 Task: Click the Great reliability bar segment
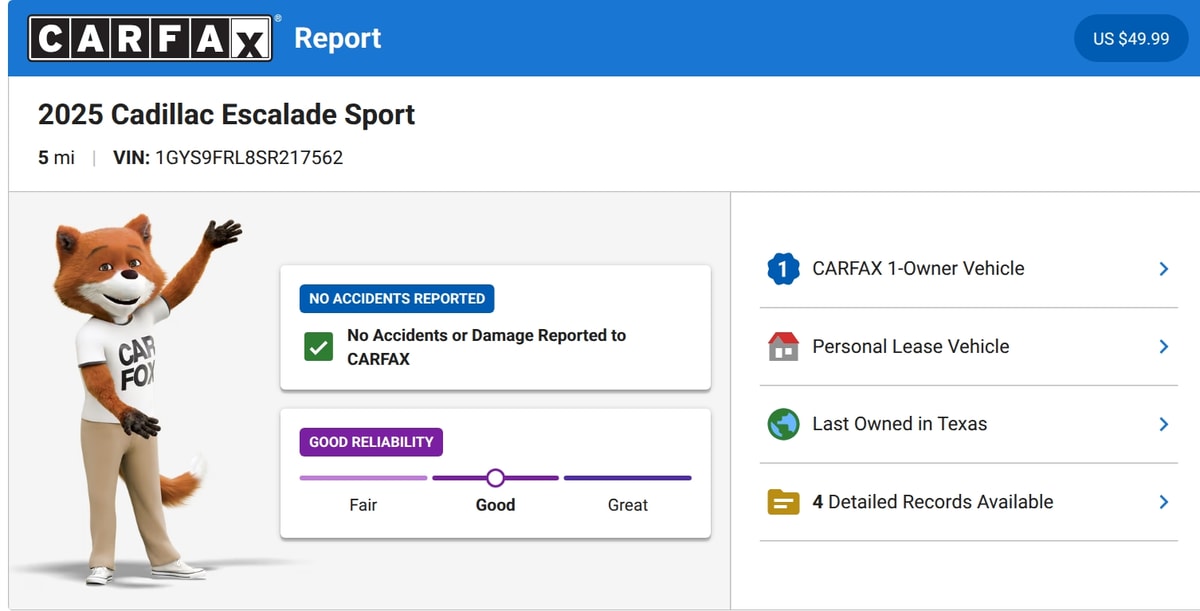tap(628, 478)
